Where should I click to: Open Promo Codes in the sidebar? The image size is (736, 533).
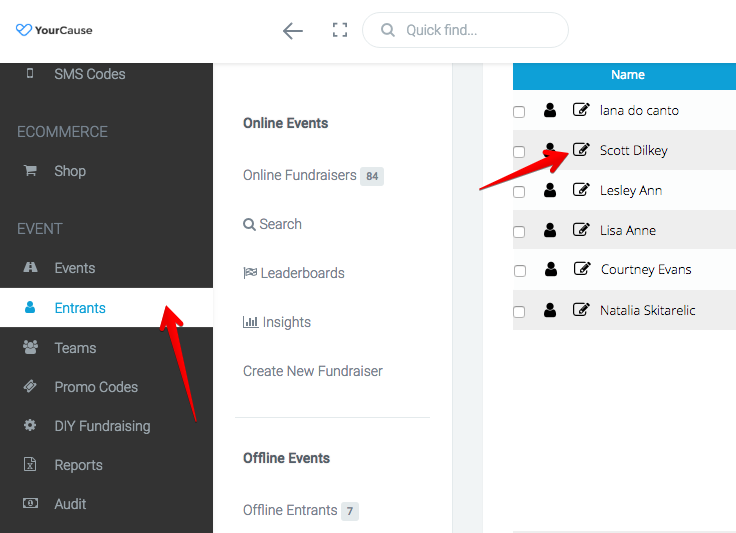(96, 387)
